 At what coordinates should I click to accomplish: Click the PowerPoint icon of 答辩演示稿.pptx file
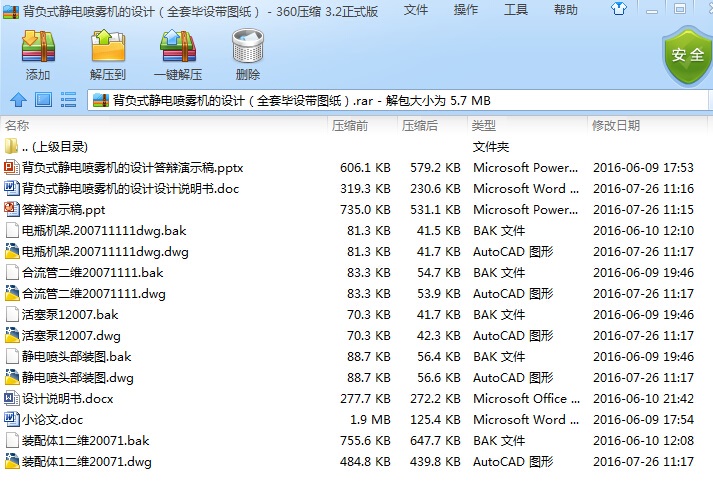[11, 167]
